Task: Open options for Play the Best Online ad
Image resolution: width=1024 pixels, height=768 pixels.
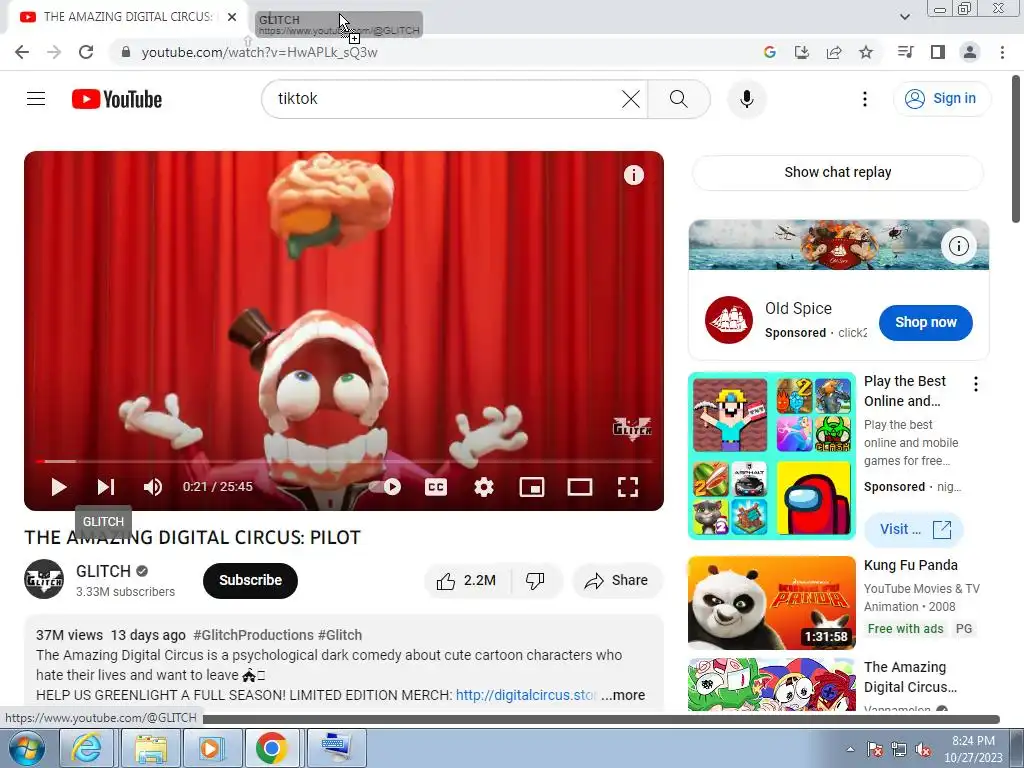Action: tap(976, 384)
